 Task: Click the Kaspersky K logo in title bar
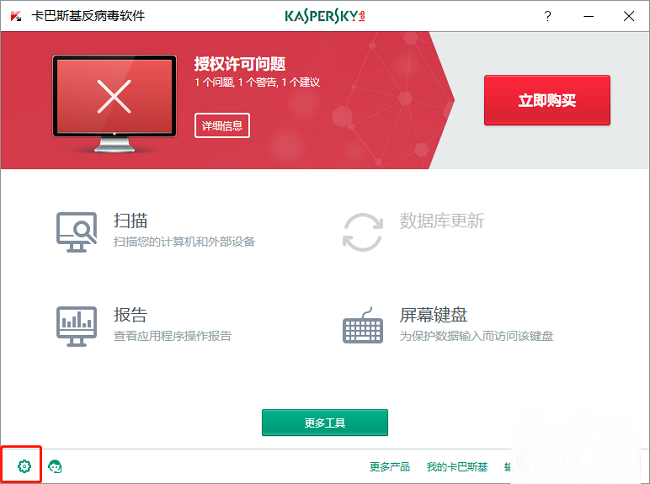pos(15,16)
